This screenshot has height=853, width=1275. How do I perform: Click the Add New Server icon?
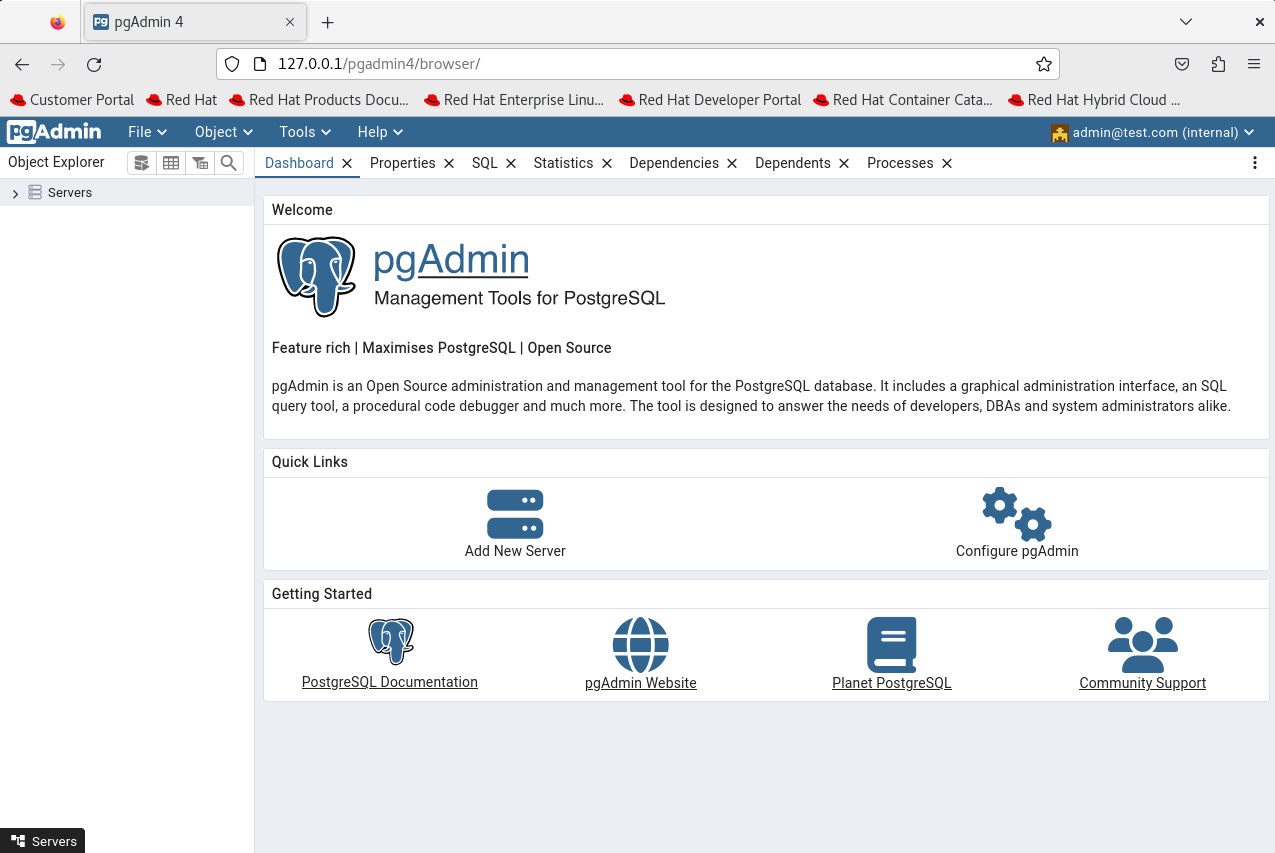515,513
